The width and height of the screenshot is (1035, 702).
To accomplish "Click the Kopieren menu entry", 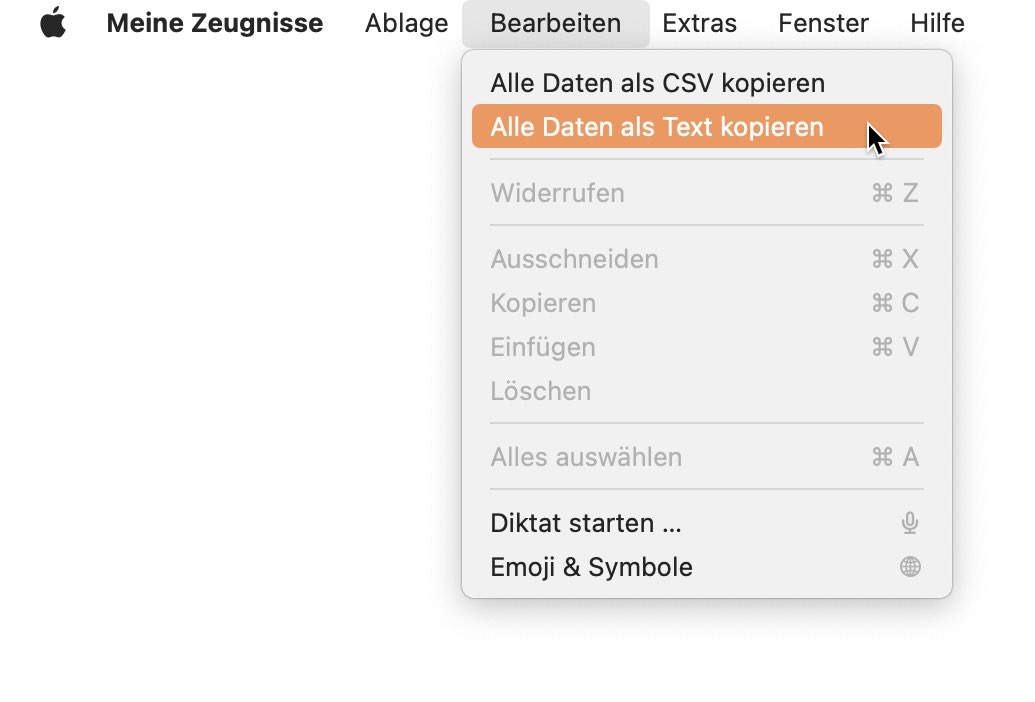I will click(706, 303).
